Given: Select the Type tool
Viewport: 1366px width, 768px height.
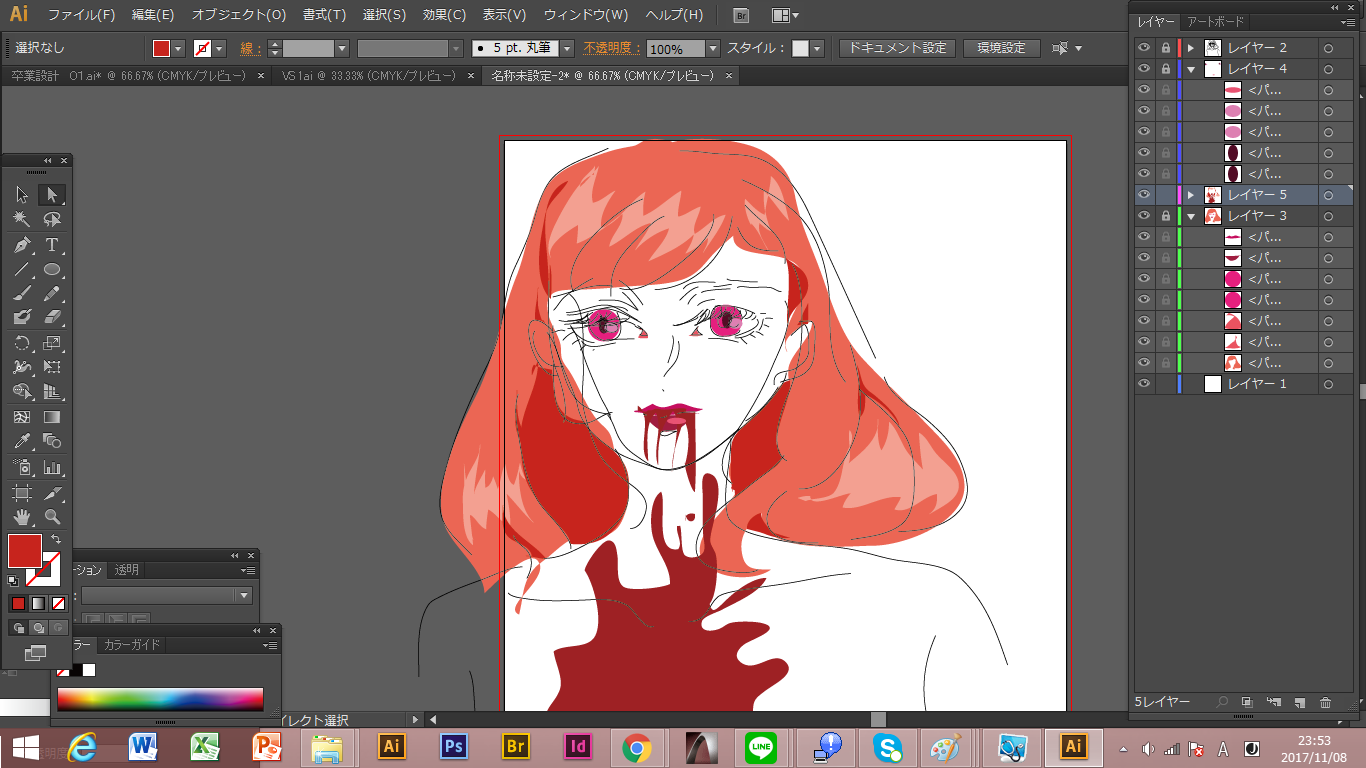Looking at the screenshot, I should pyautogui.click(x=52, y=245).
